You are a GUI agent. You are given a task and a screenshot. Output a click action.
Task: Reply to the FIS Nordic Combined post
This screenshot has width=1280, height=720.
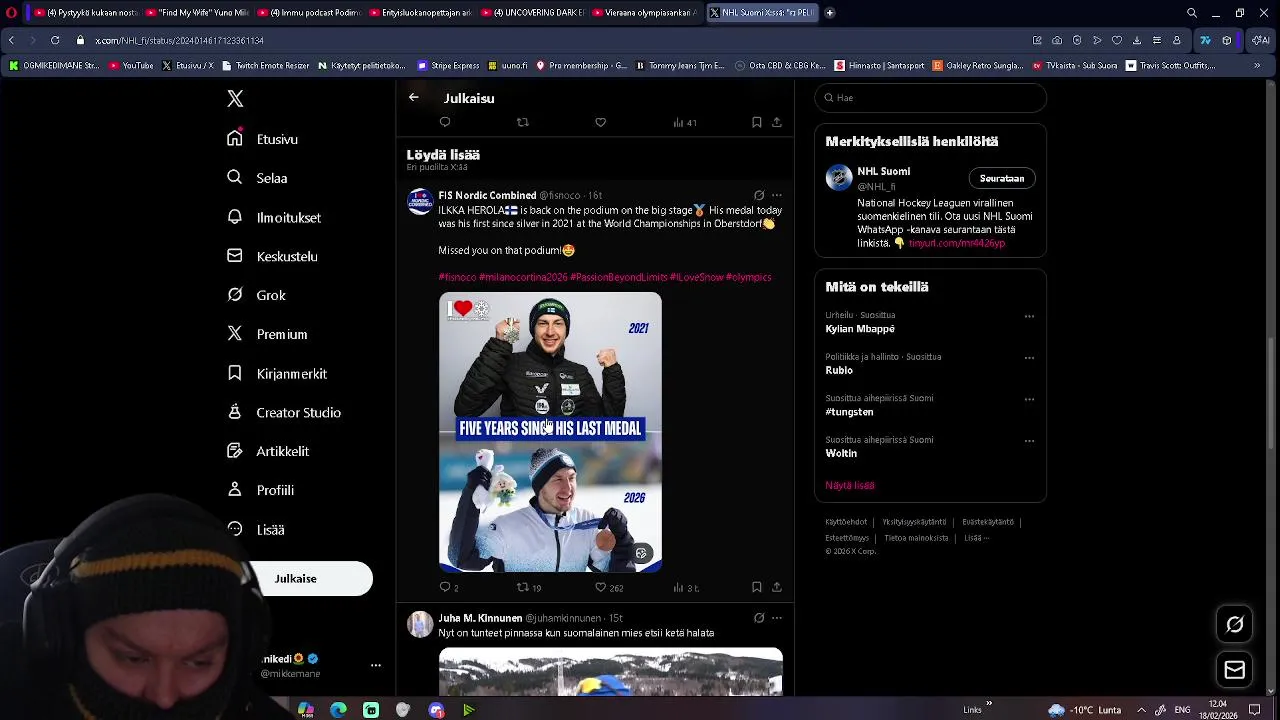click(x=449, y=588)
